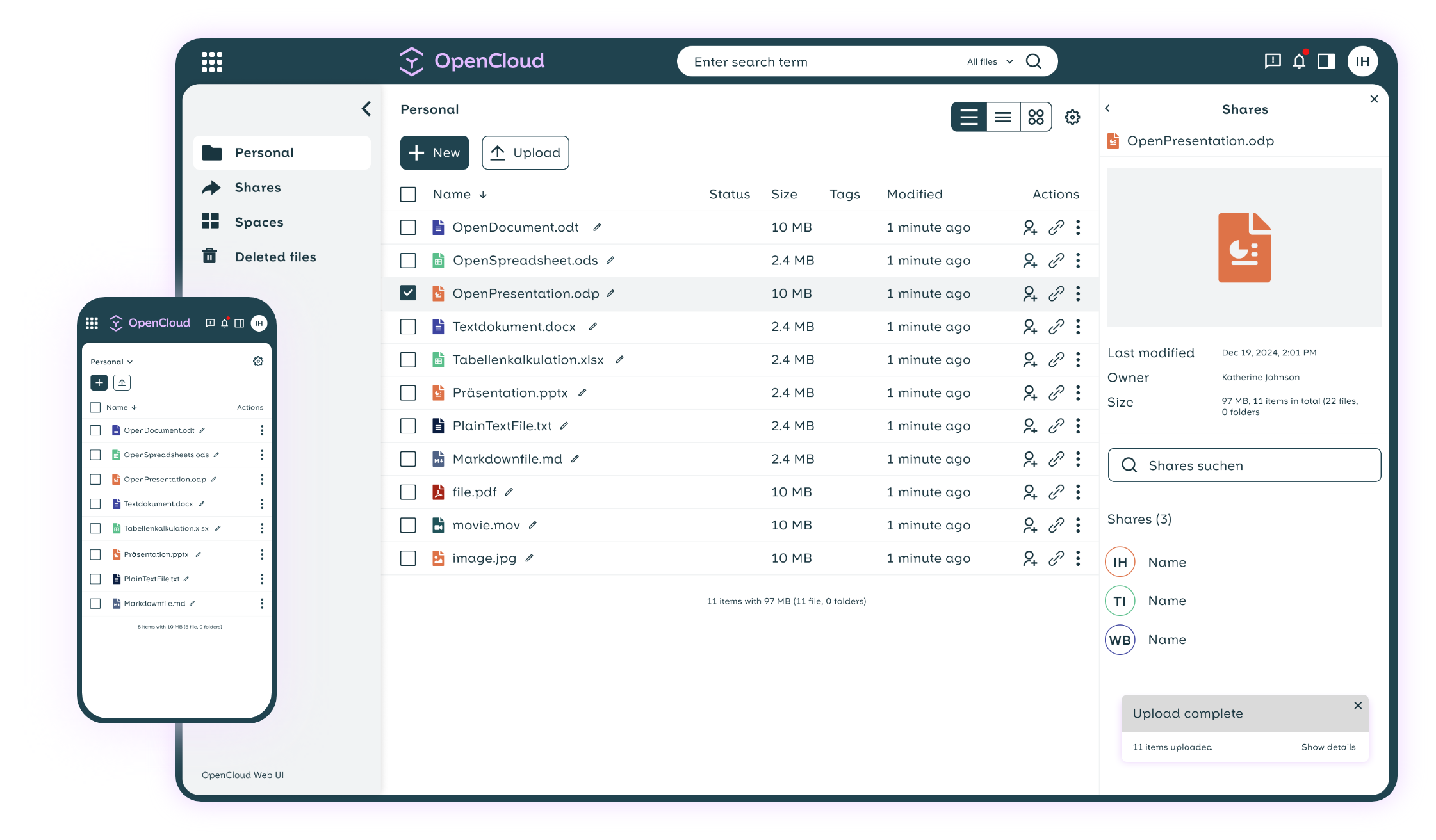Open view settings gear icon

(1072, 117)
